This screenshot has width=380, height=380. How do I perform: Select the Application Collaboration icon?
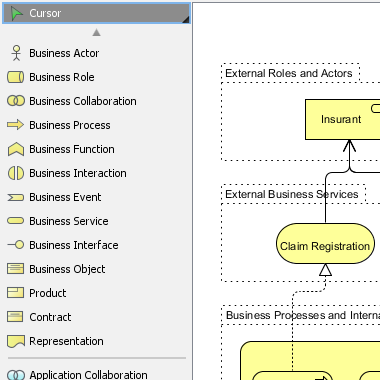[x=16, y=375]
